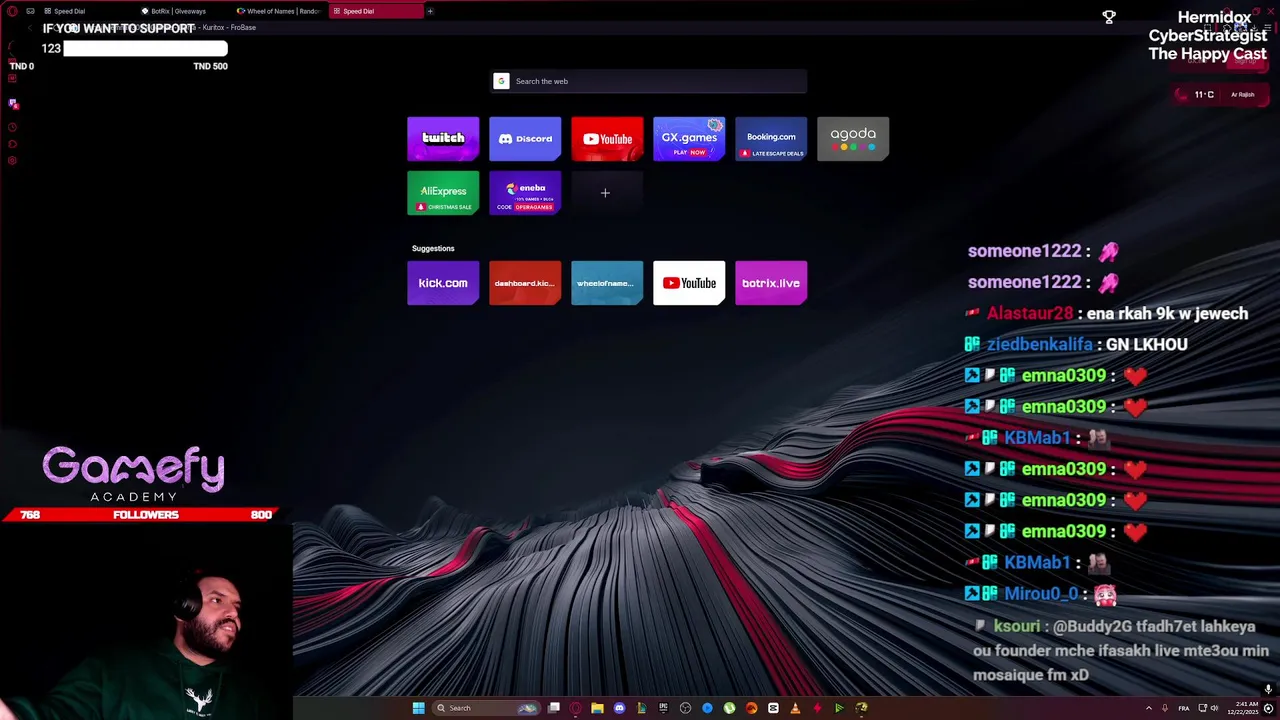Click the green play arrow taskbar icon
The width and height of the screenshot is (1280, 720).
[x=839, y=708]
